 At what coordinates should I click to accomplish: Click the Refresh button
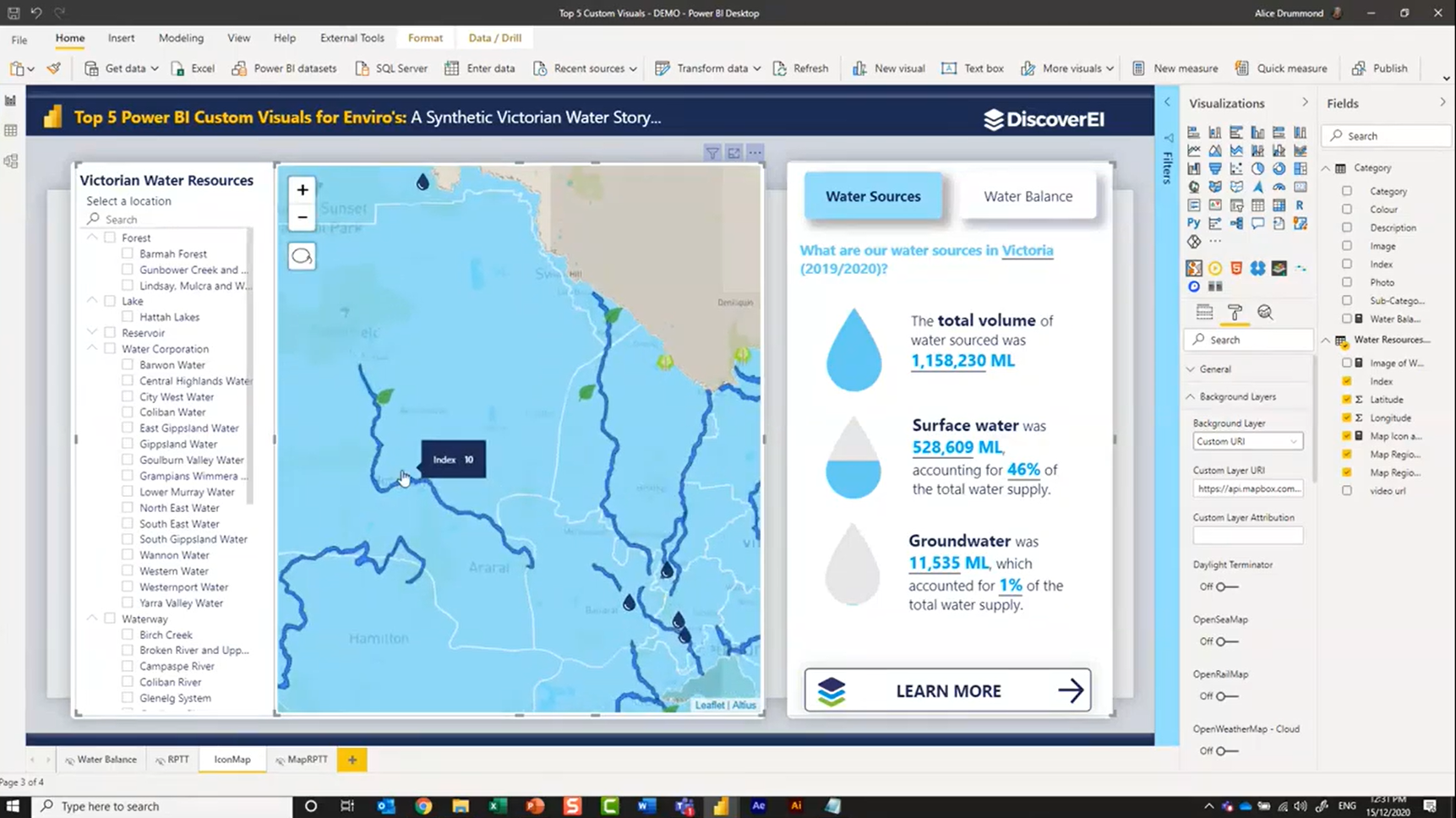tap(800, 68)
